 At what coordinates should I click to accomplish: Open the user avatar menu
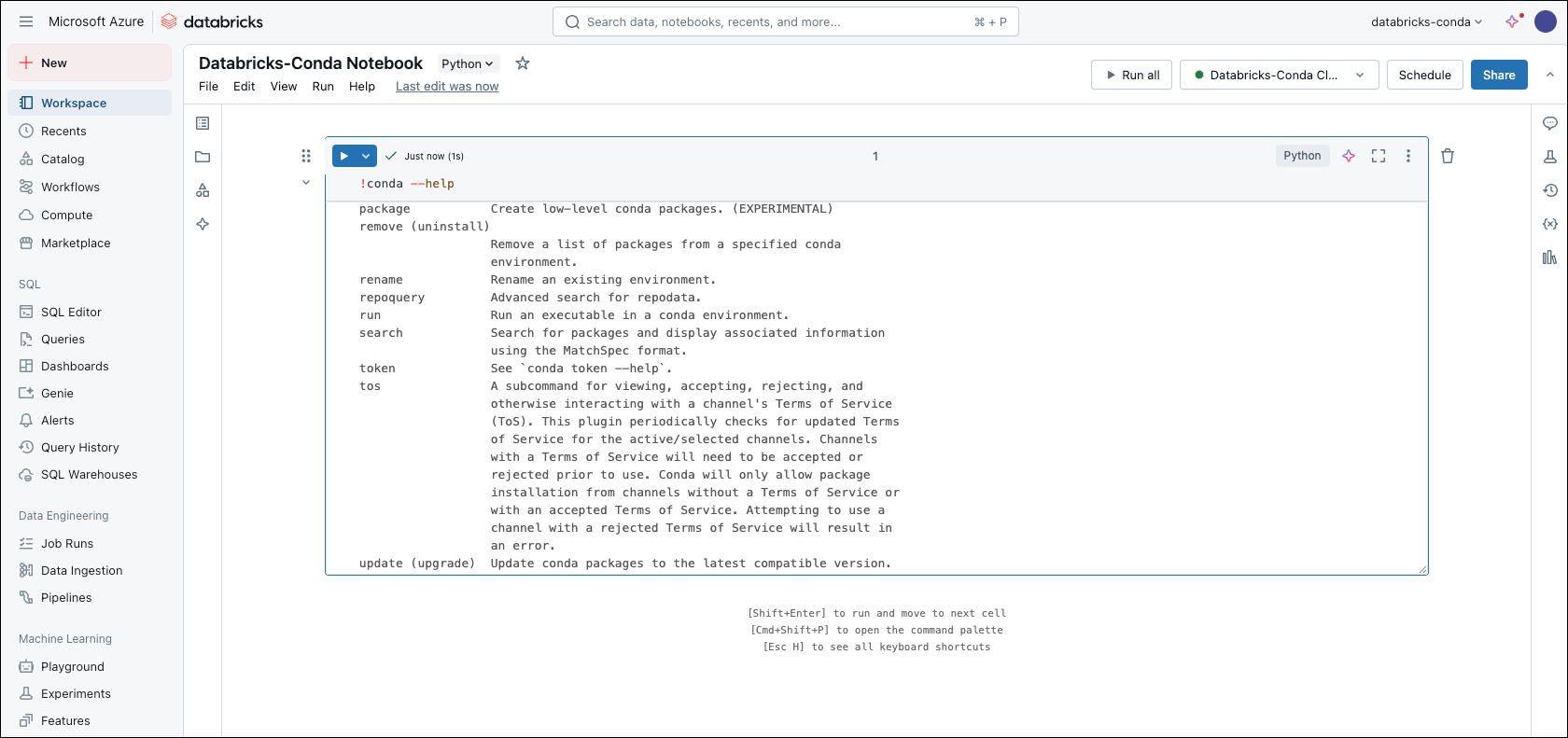[1546, 21]
